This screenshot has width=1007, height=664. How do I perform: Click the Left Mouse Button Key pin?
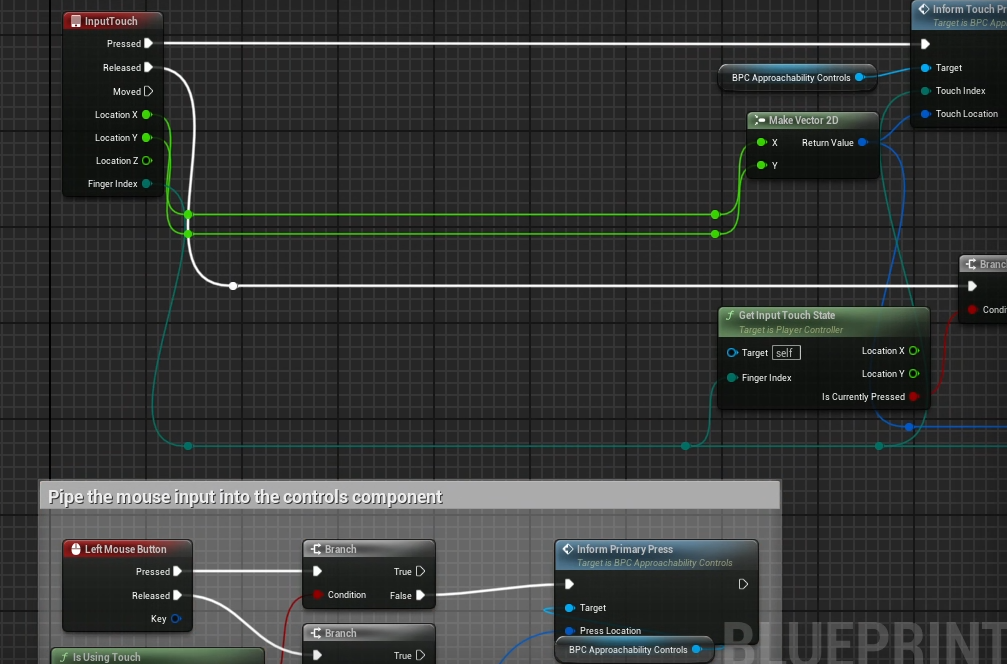click(x=176, y=619)
